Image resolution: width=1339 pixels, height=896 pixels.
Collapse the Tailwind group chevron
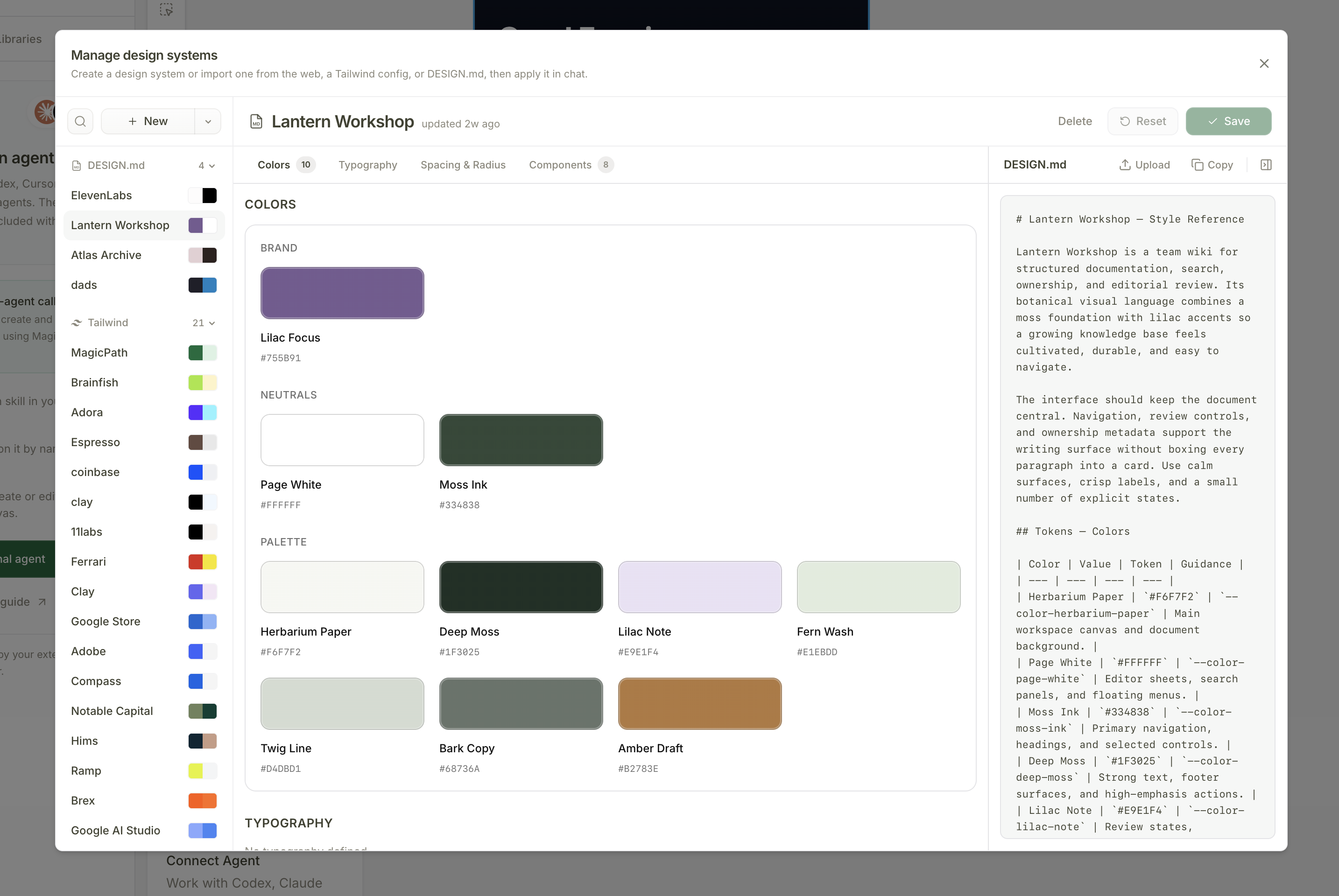(x=212, y=323)
